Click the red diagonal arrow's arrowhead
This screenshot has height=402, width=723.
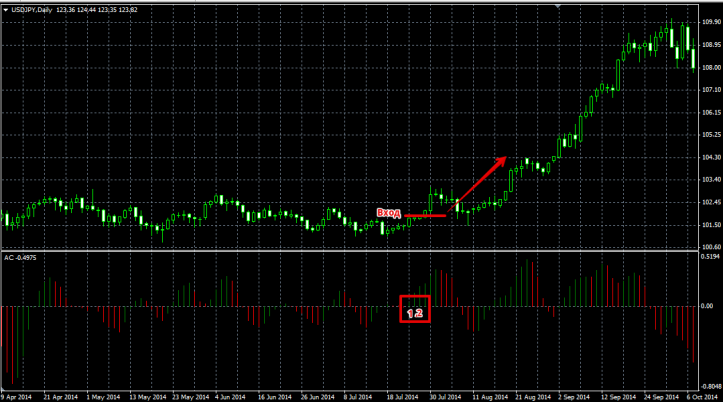503,160
